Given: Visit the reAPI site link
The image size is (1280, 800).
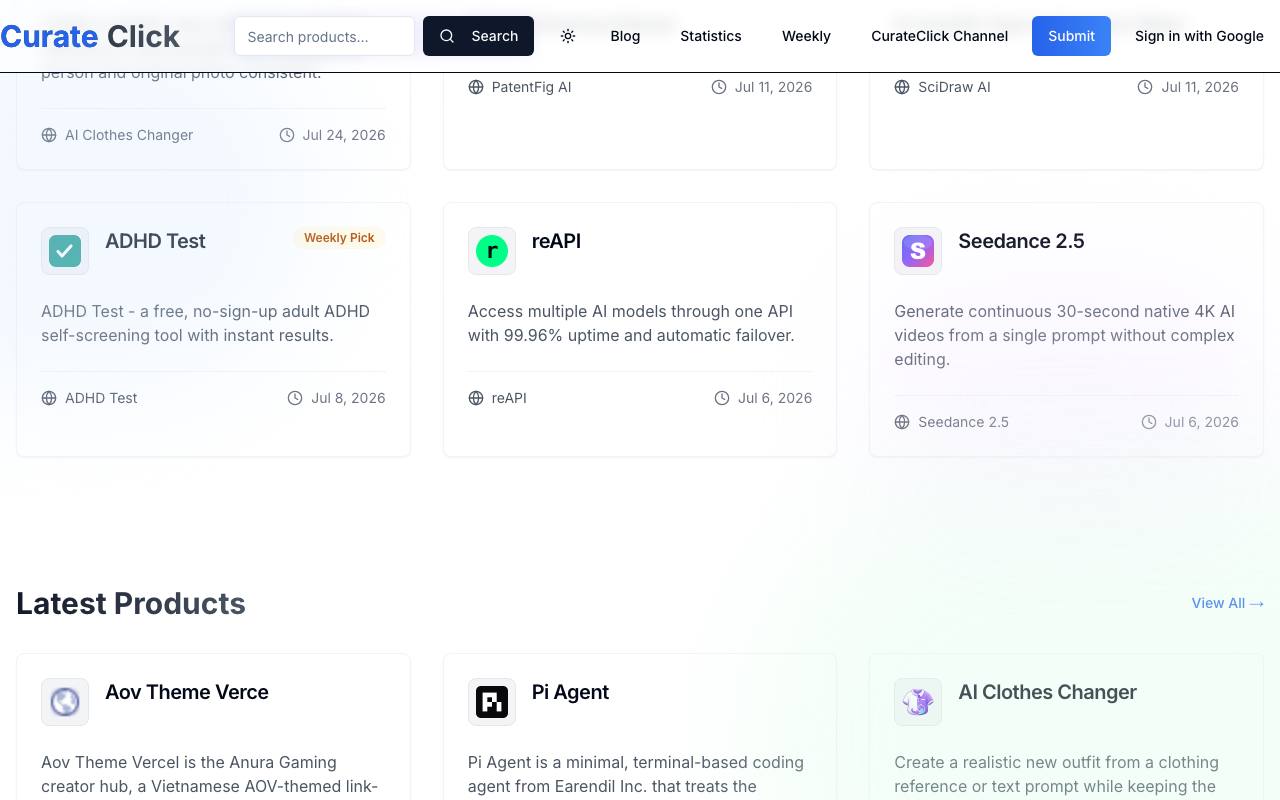Looking at the screenshot, I should (x=509, y=398).
